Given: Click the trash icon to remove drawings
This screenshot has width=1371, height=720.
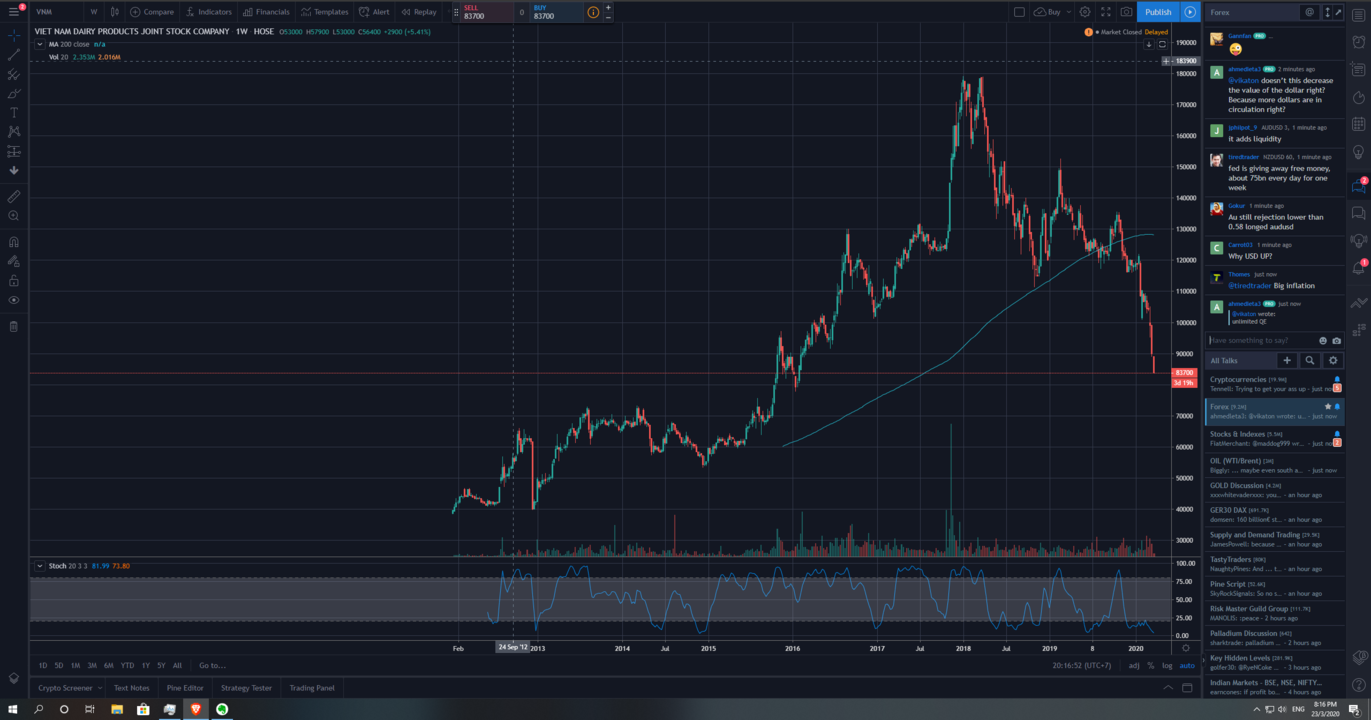Looking at the screenshot, I should point(14,326).
